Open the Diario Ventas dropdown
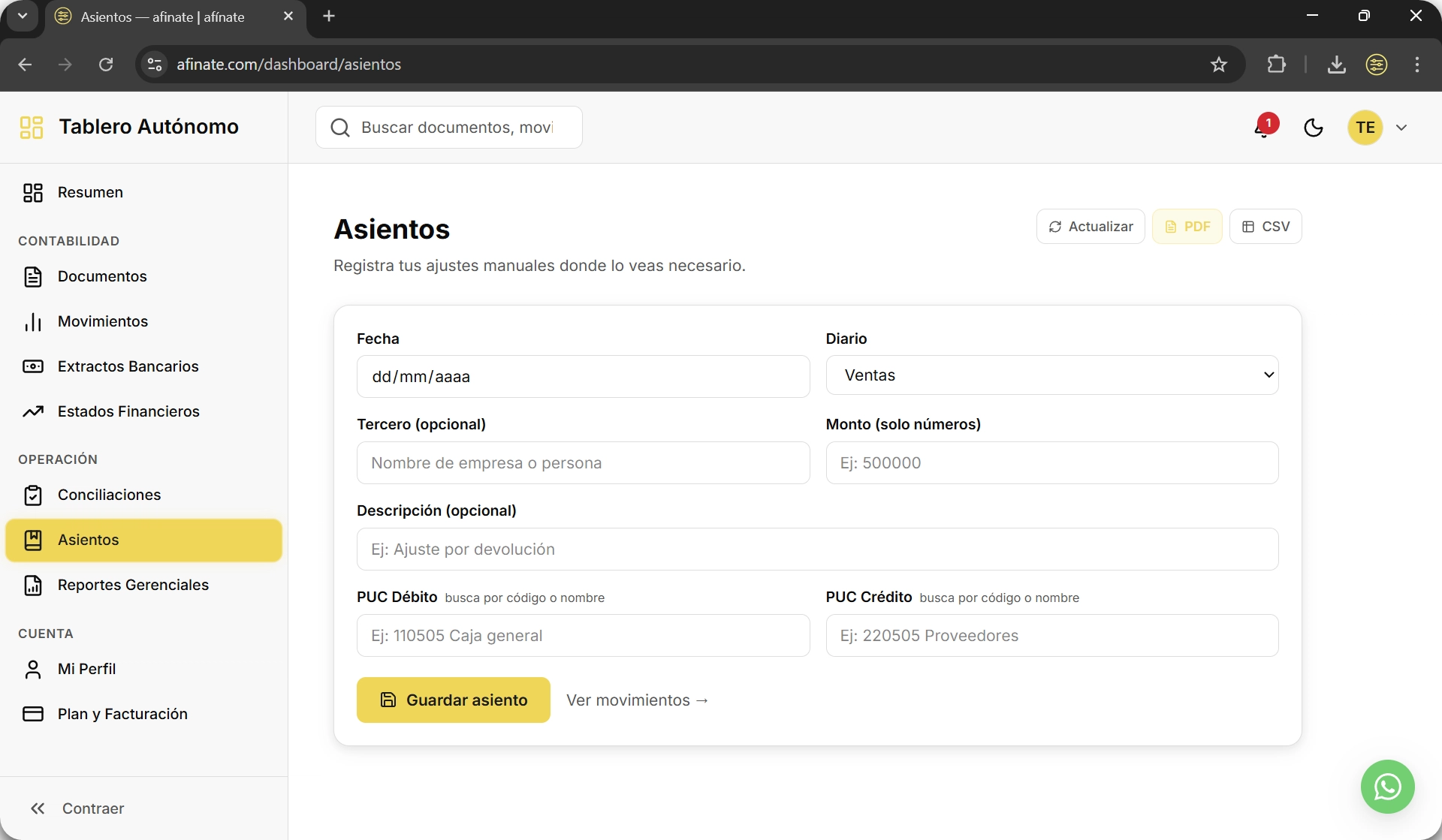Screen dimensions: 1442x840 pyautogui.click(x=1051, y=375)
